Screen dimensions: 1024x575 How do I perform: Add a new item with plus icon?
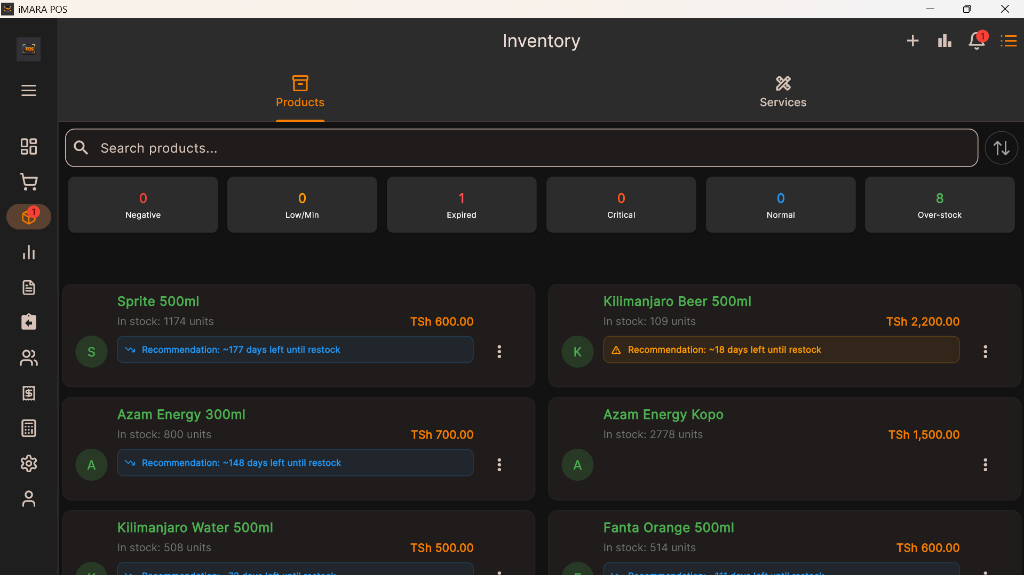[x=912, y=41]
